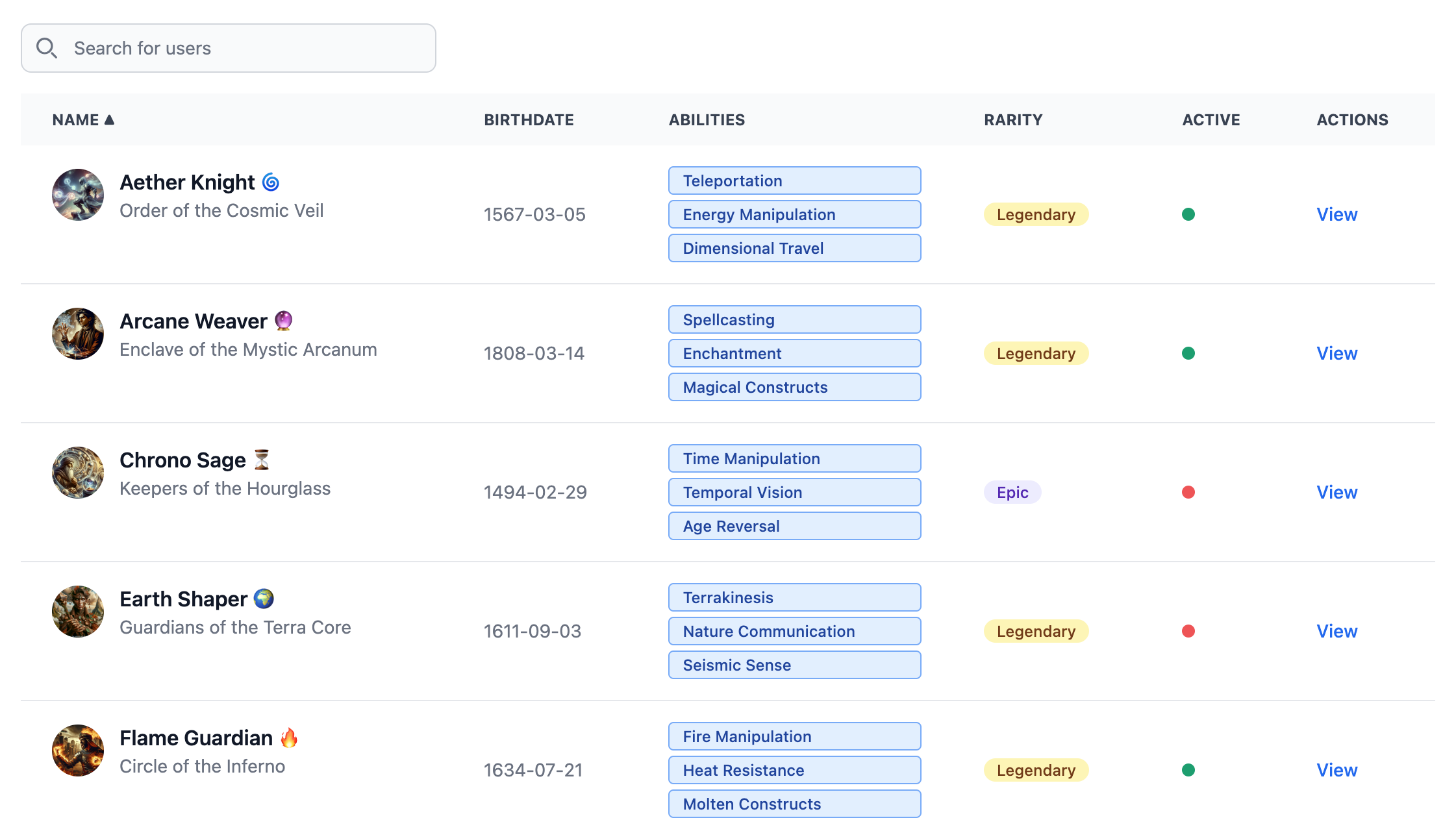The height and width of the screenshot is (831, 1456).
Task: Open View link for Earth Shaper
Action: point(1337,631)
